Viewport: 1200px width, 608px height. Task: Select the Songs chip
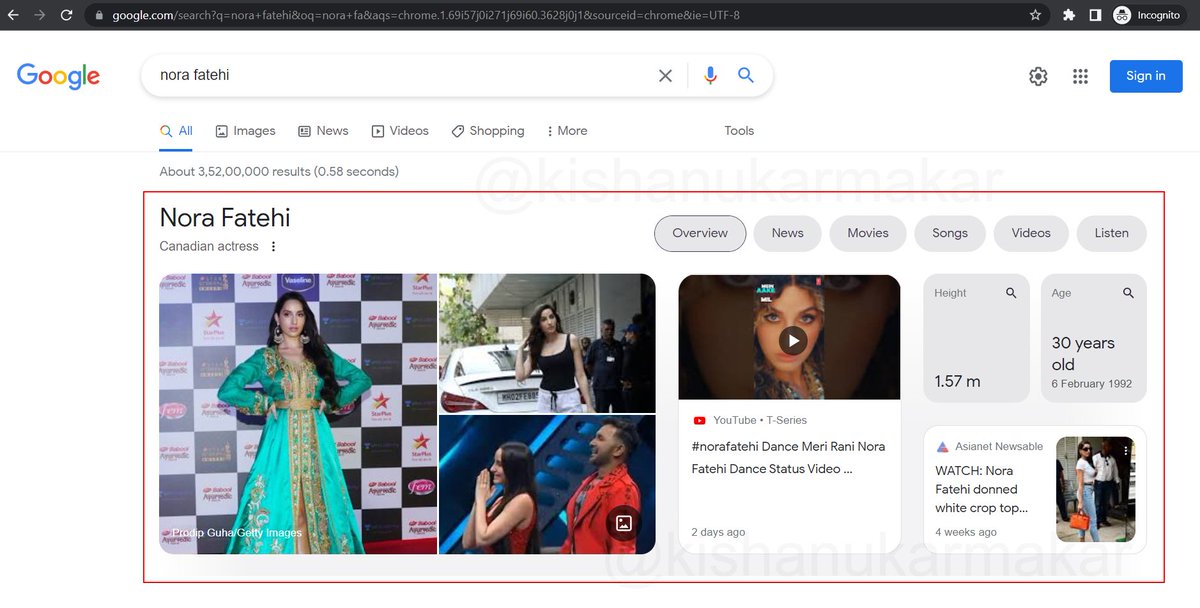pos(950,233)
